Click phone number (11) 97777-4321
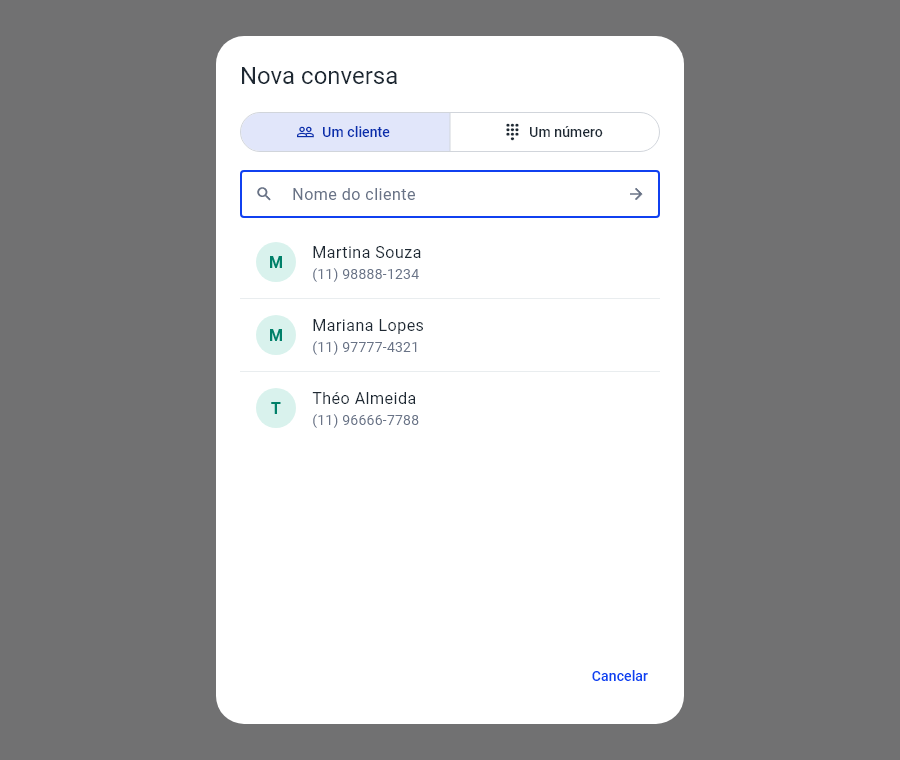900x760 pixels. tap(366, 347)
